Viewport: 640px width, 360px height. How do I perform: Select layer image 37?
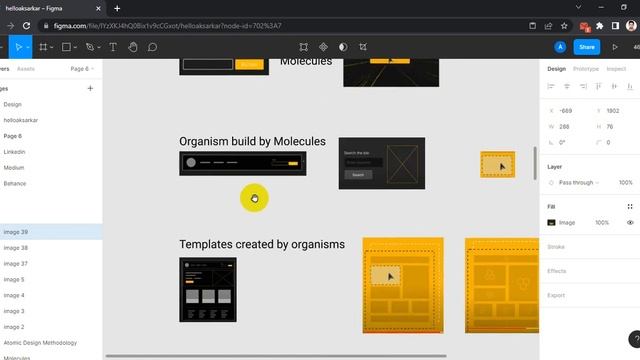point(51,264)
